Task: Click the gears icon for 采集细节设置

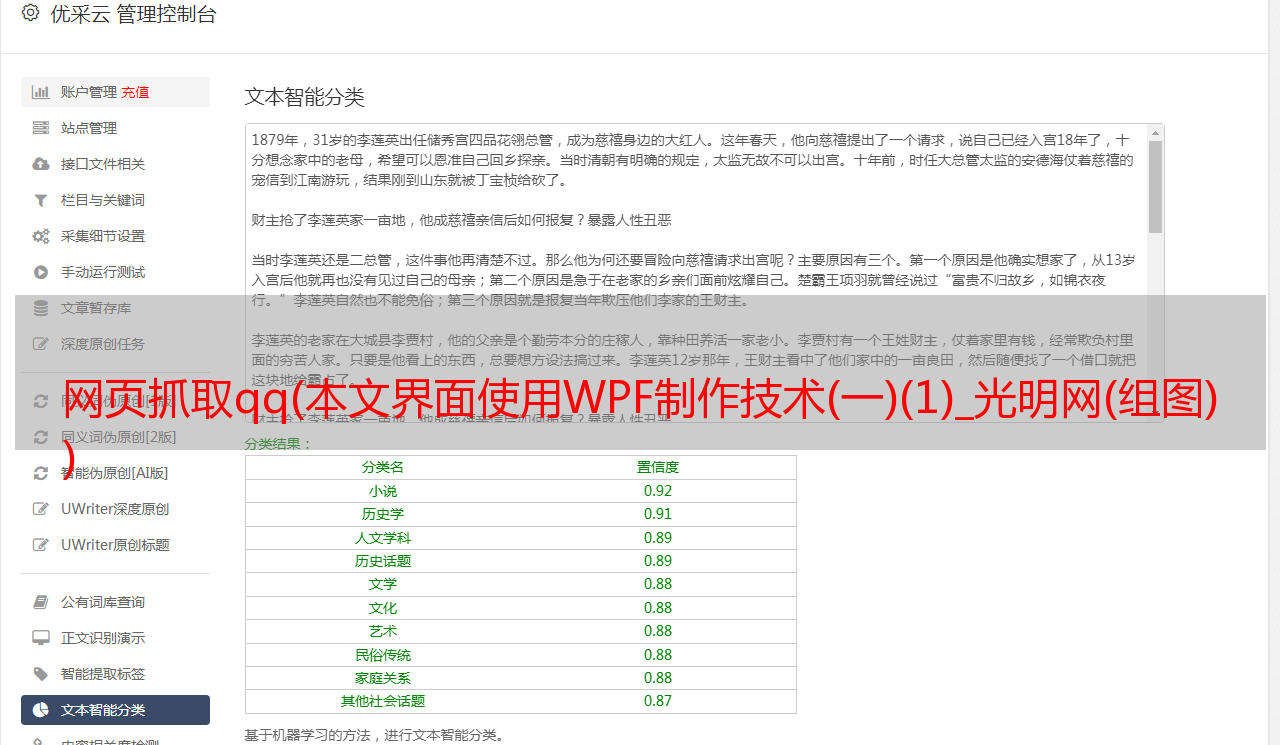Action: click(x=41, y=236)
